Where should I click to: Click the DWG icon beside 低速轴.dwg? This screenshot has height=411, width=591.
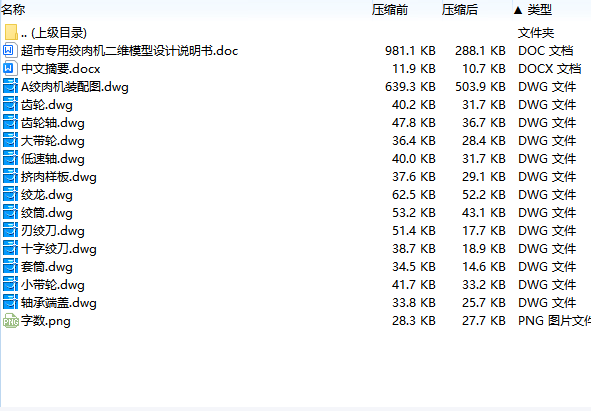click(10, 159)
